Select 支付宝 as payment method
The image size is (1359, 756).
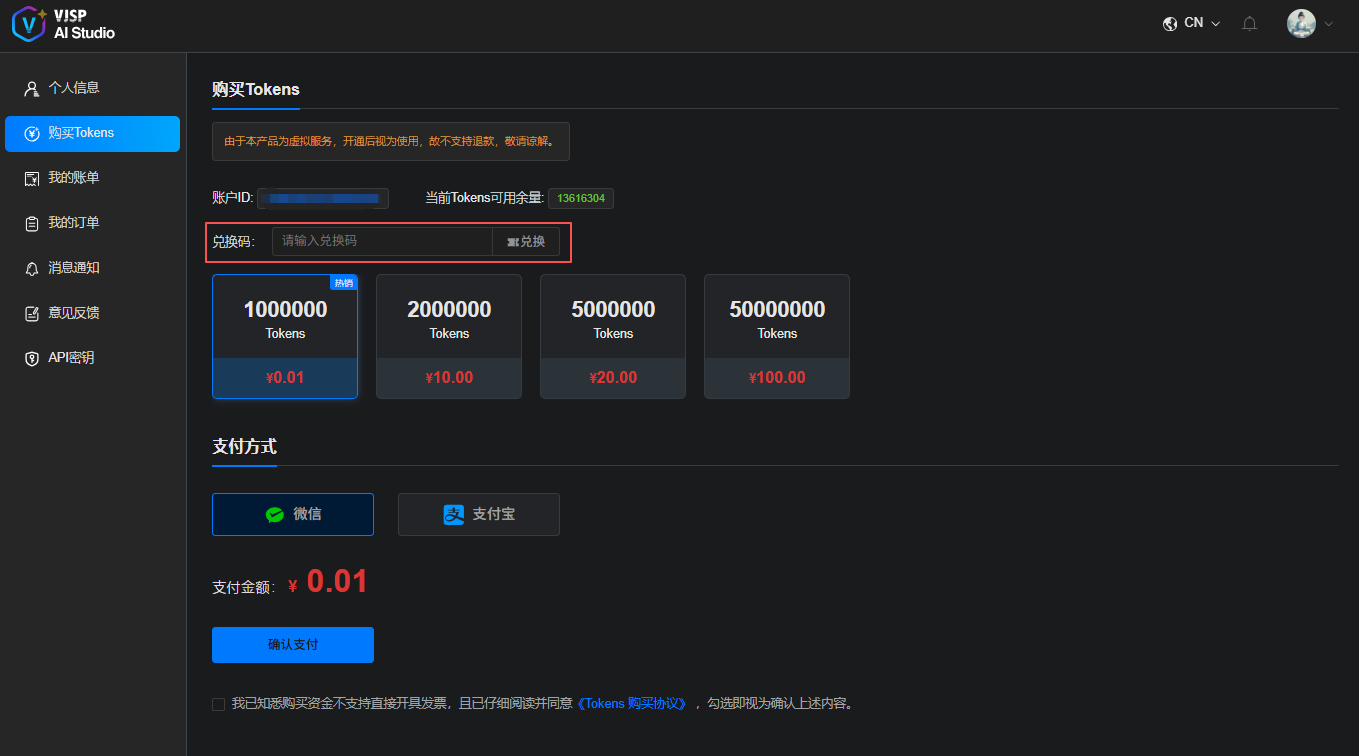479,514
